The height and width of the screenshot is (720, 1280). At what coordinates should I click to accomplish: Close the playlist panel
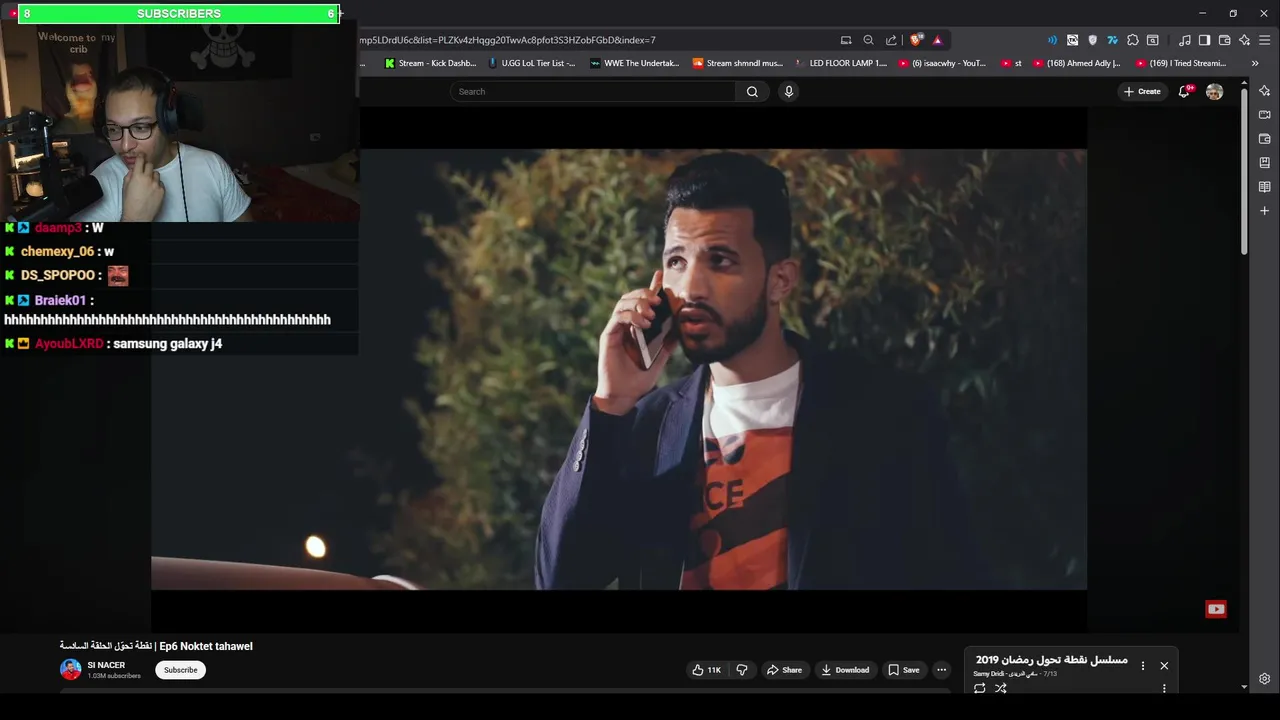pos(1164,665)
